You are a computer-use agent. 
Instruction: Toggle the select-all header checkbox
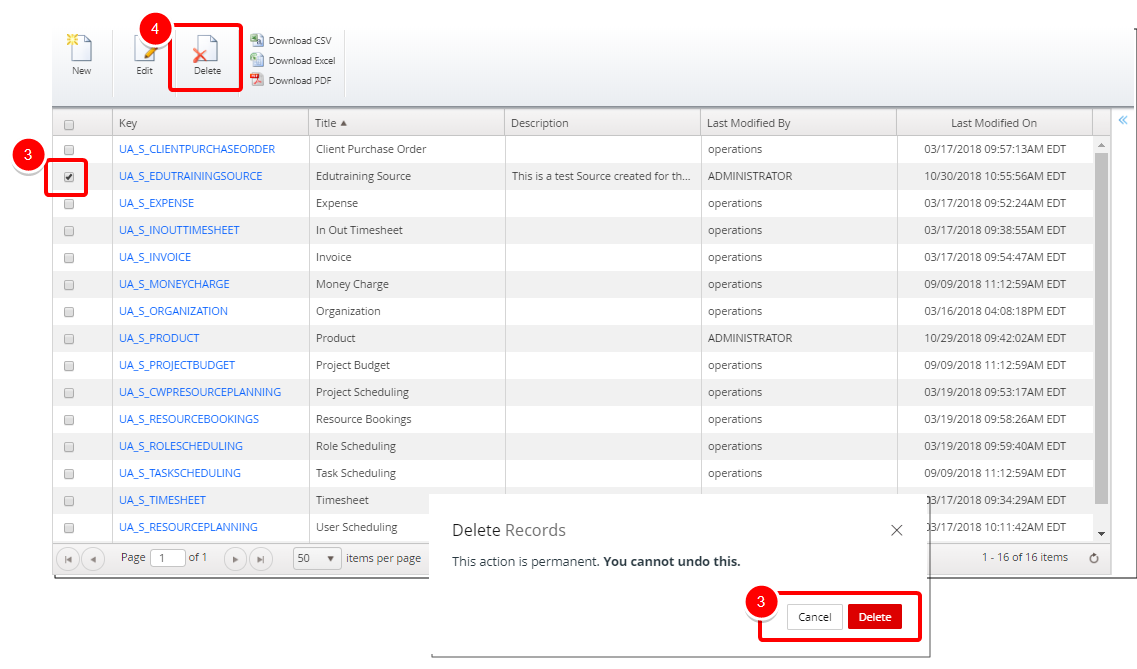click(69, 125)
